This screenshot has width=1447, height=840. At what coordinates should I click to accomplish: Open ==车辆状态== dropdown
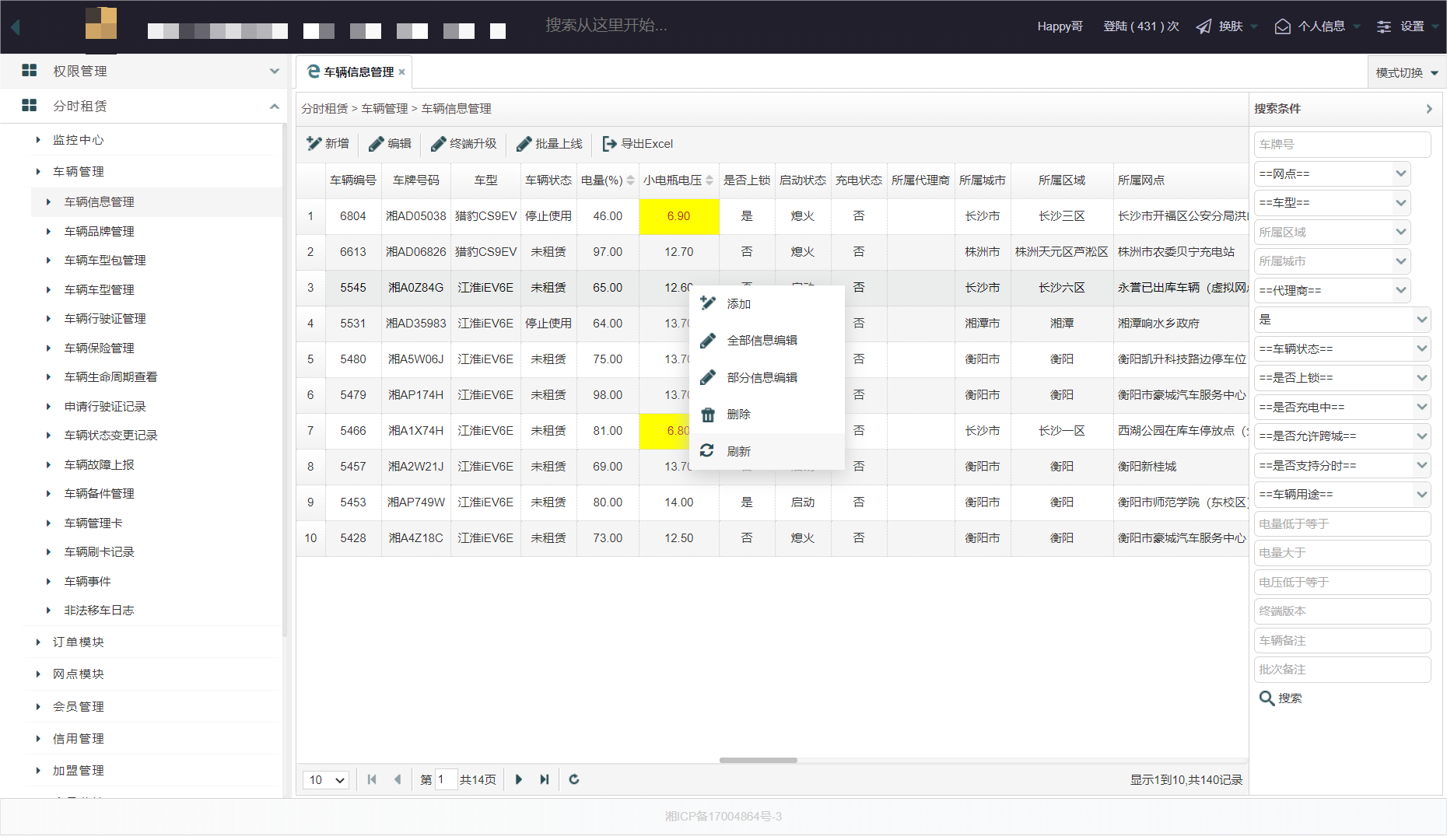click(x=1343, y=349)
